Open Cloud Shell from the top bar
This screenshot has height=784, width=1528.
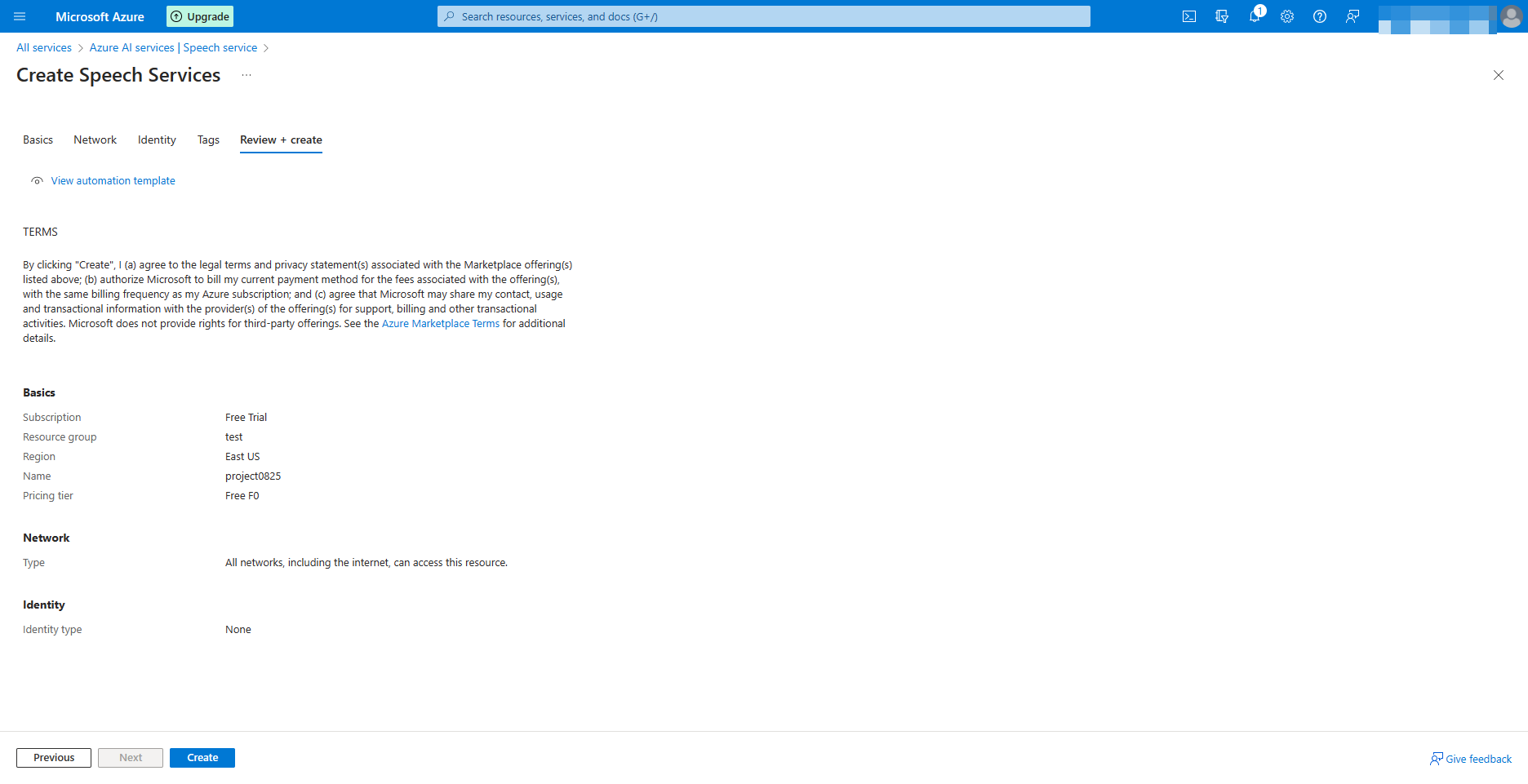coord(1189,16)
